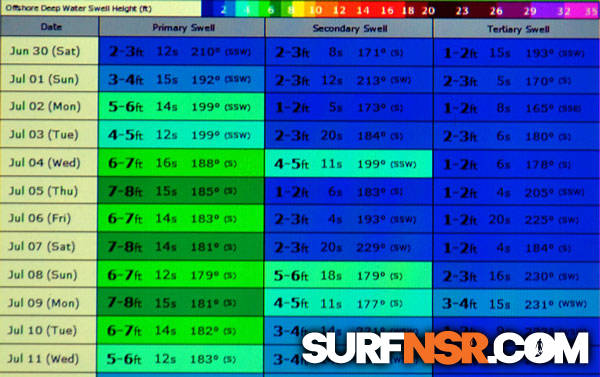Screen dimensions: 600x377
Task: Click tertiary swell 1-2ft 4s 184° cell
Action: coord(517,248)
